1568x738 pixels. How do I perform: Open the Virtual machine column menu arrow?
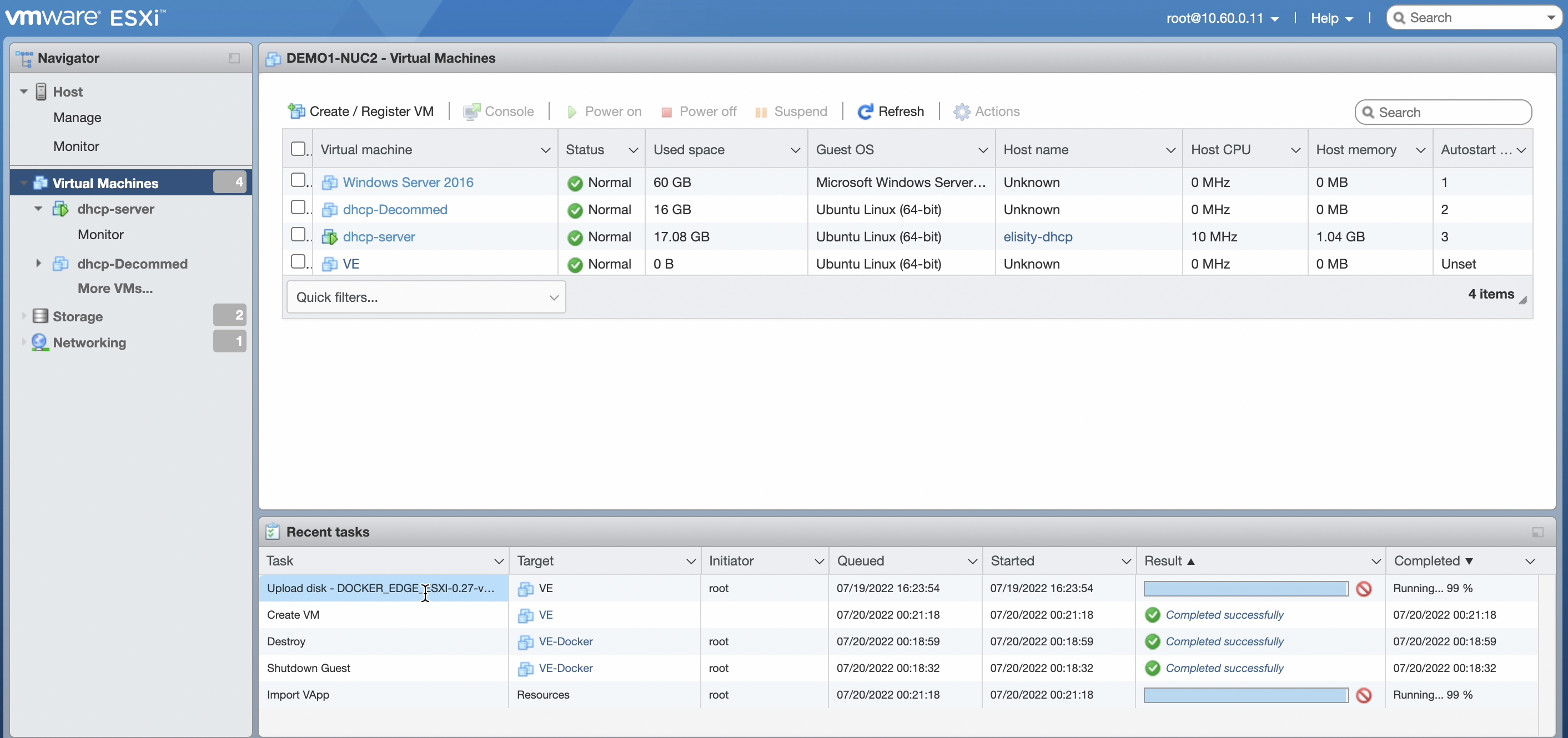[x=545, y=150]
